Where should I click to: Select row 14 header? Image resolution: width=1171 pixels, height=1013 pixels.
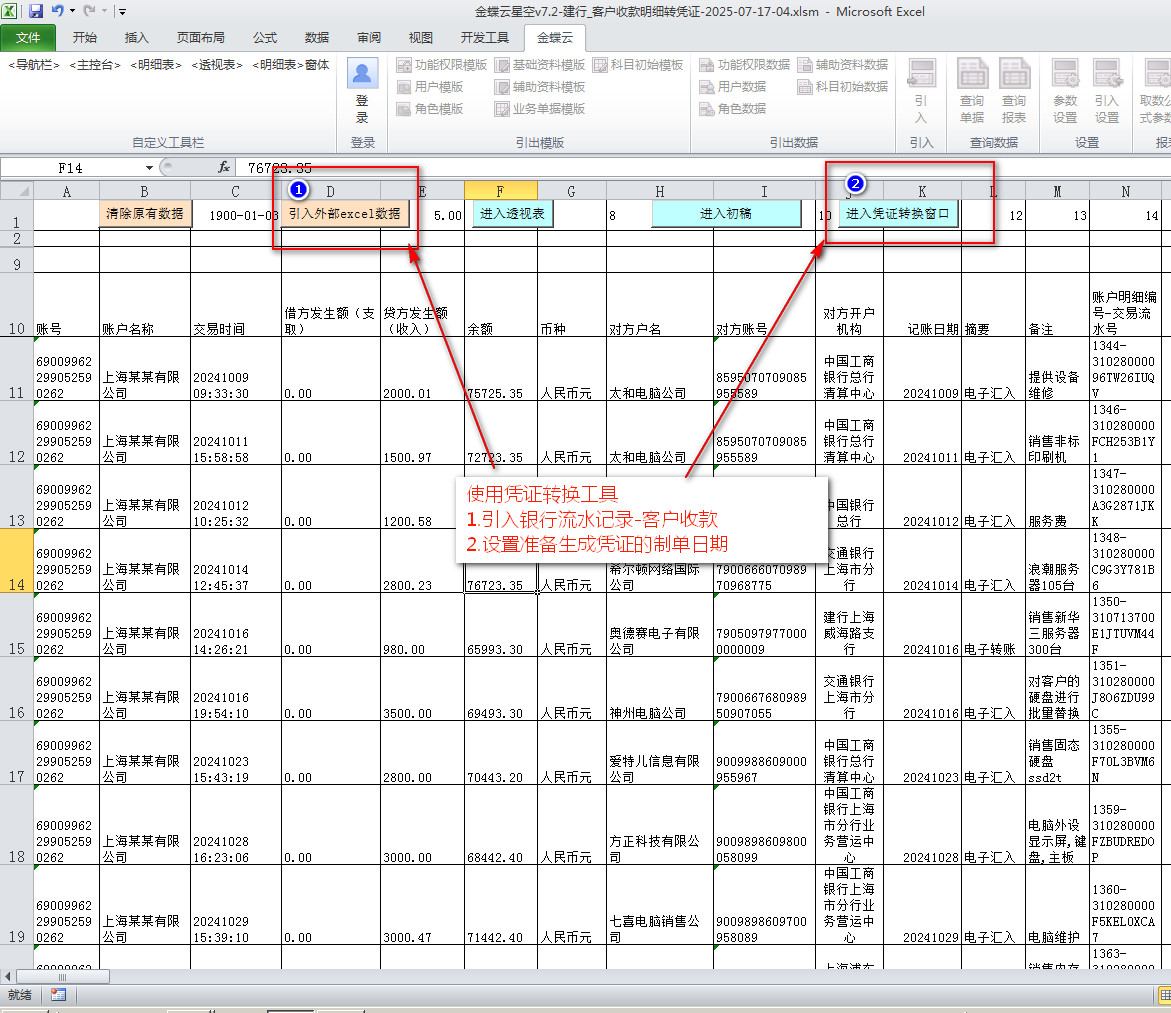click(x=16, y=561)
